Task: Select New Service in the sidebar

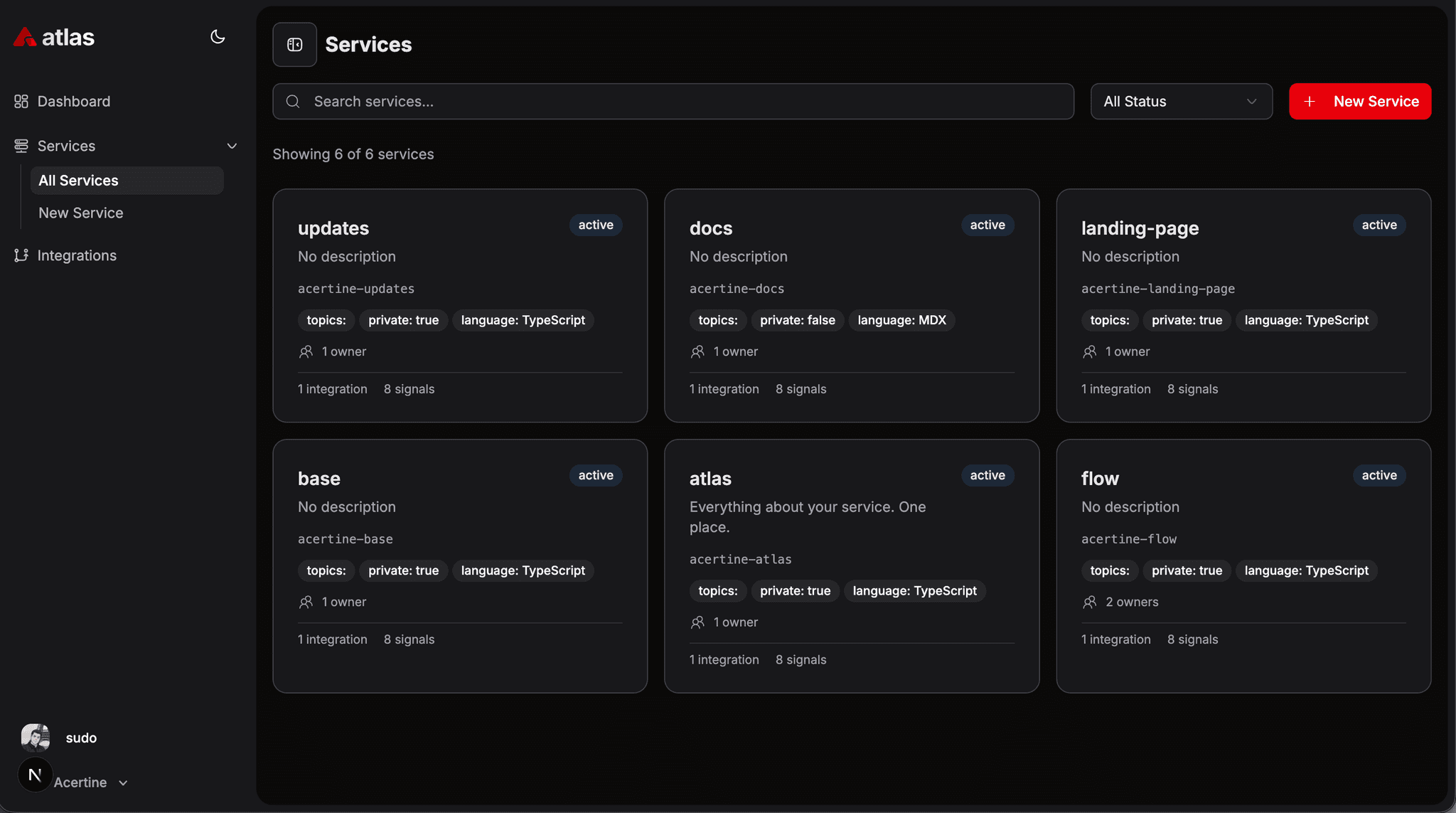Action: 80,212
